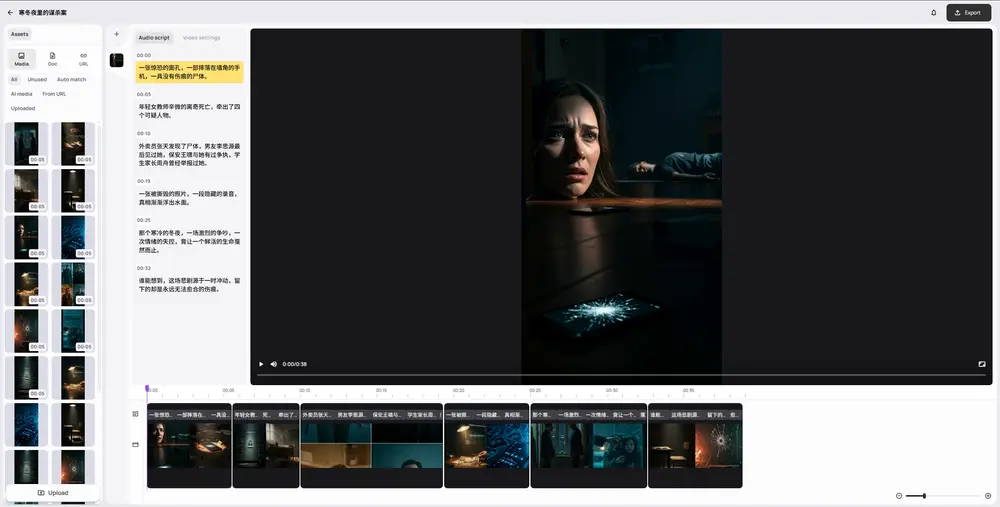This screenshot has width=1000, height=507.
Task: Click the plus icon beside Audio script
Action: (116, 34)
